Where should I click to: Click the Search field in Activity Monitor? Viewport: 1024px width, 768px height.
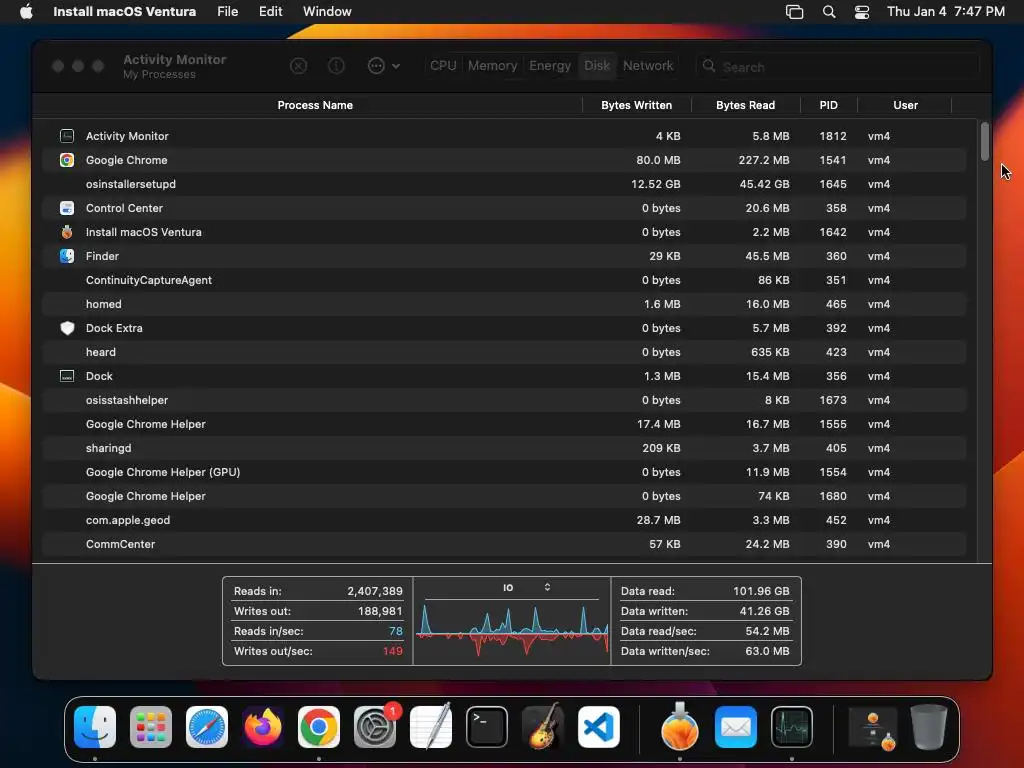(837, 67)
